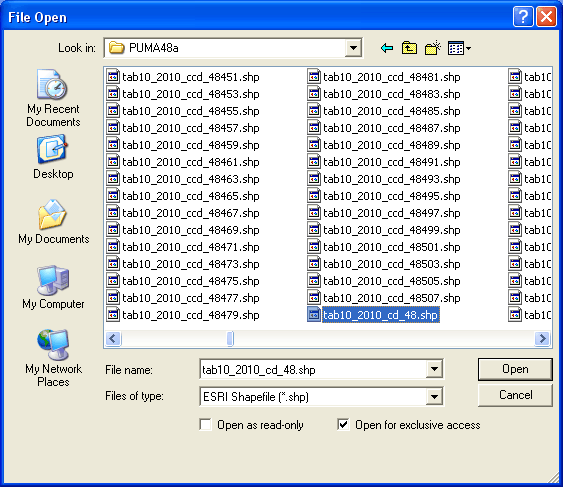Screen dimensions: 563x487
Task: Expand the Files of type dropdown
Action: [x=434, y=396]
